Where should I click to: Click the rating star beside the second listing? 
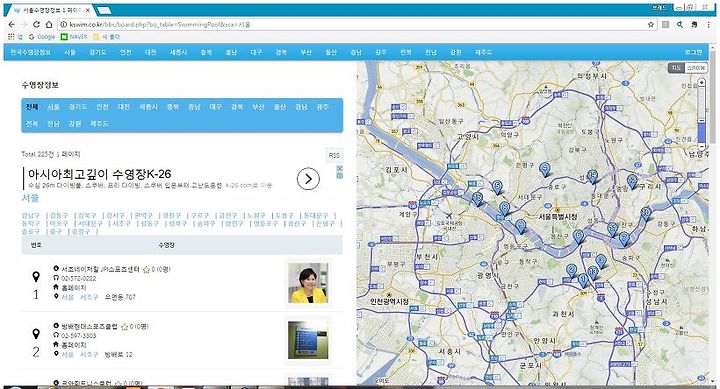[x=124, y=327]
